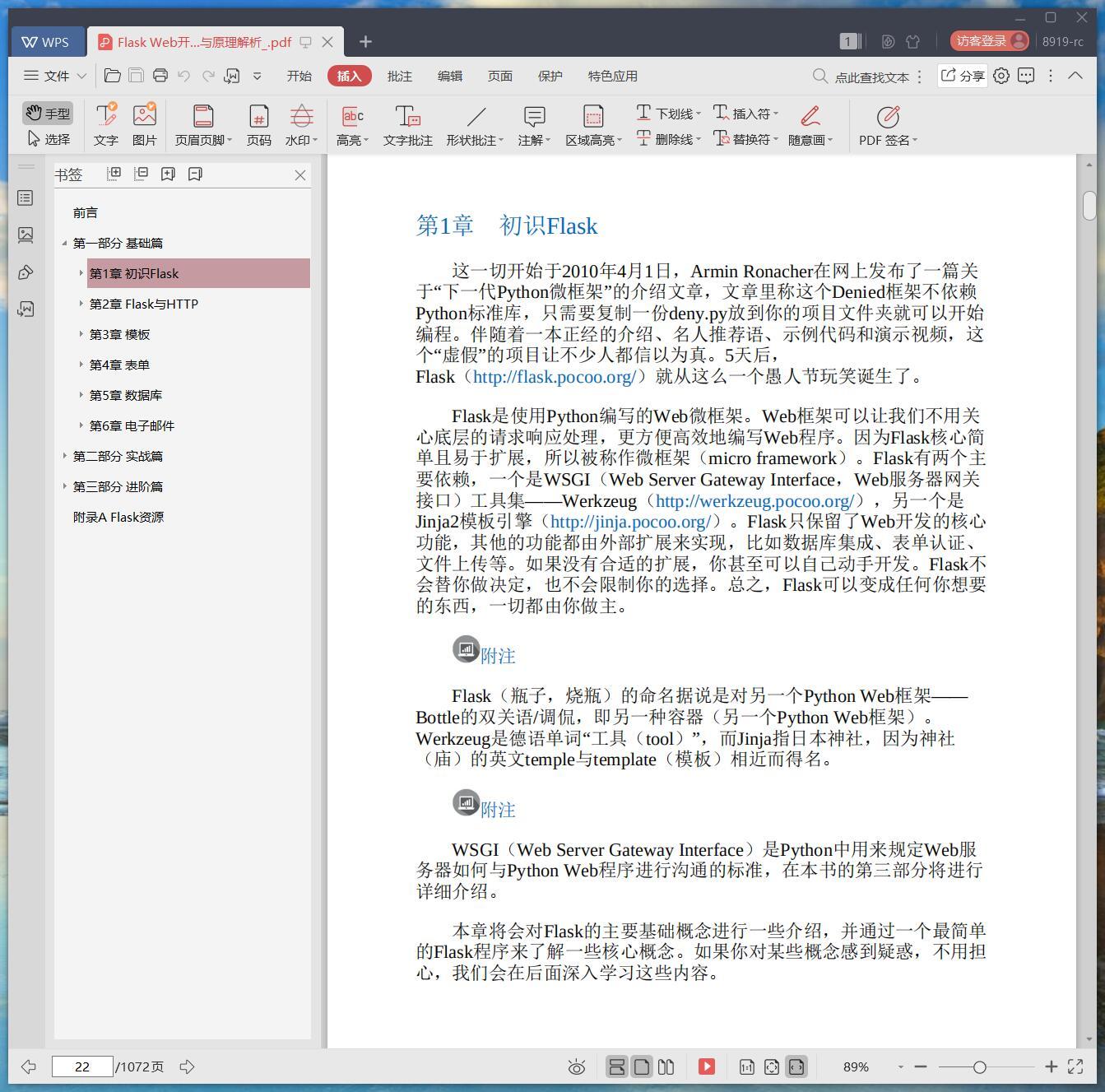Choose the 删除线 strikethrough tool
The height and width of the screenshot is (1092, 1105).
pyautogui.click(x=667, y=139)
